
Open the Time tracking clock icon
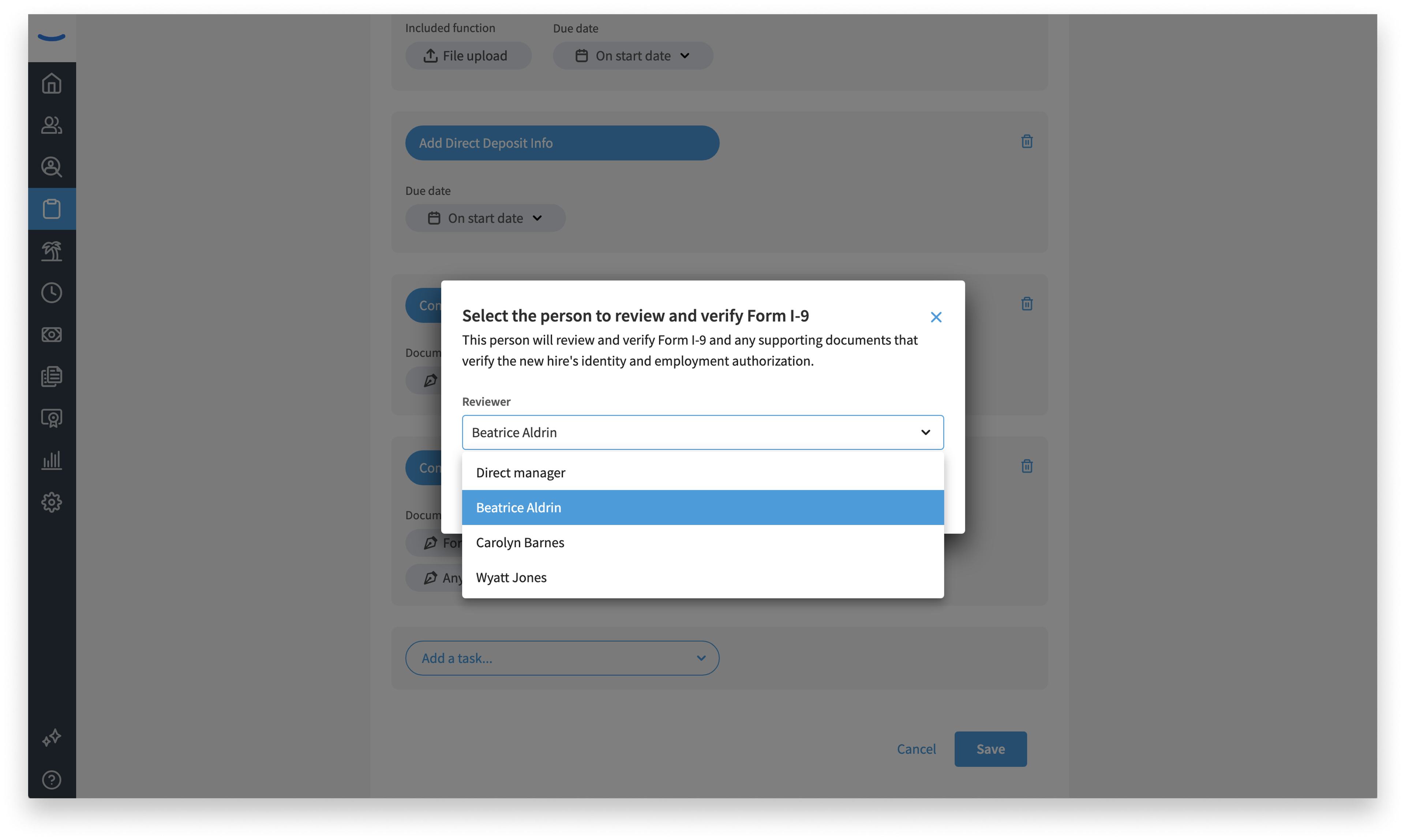pyautogui.click(x=52, y=293)
